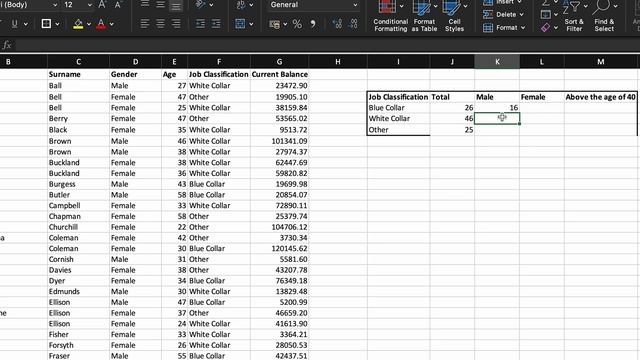This screenshot has width=640, height=360.
Task: Click the Increase Decimal icon
Action: click(x=337, y=24)
